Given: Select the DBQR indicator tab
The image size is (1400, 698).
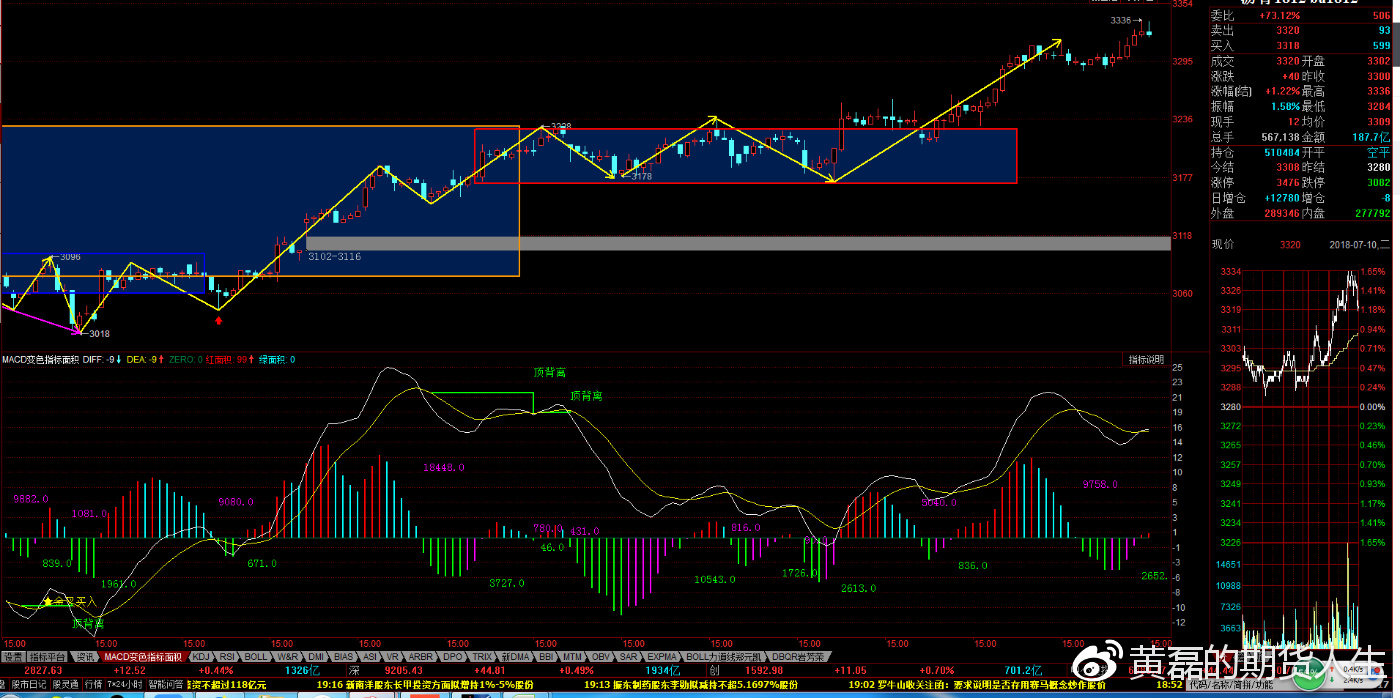Looking at the screenshot, I should click(x=799, y=657).
